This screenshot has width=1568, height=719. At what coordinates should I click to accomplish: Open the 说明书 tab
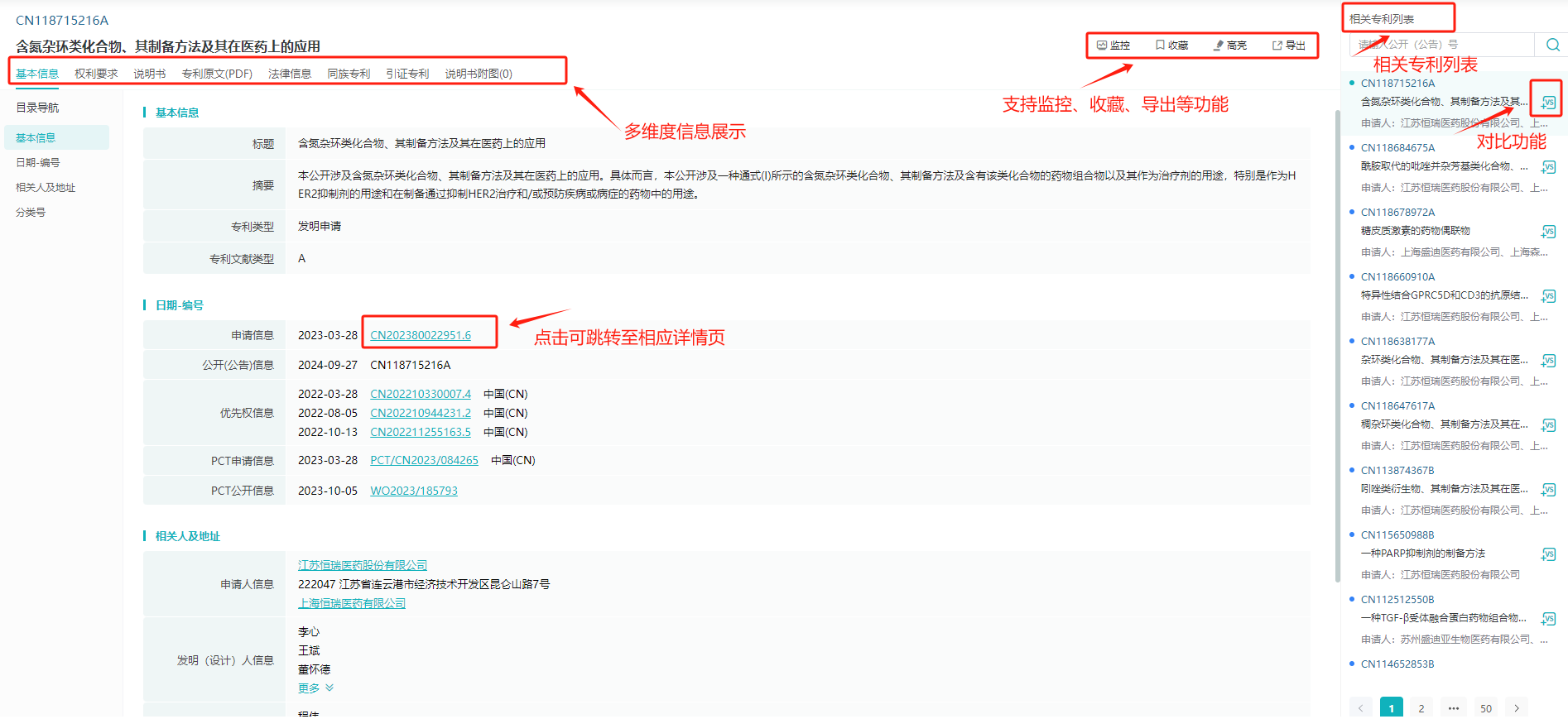150,74
